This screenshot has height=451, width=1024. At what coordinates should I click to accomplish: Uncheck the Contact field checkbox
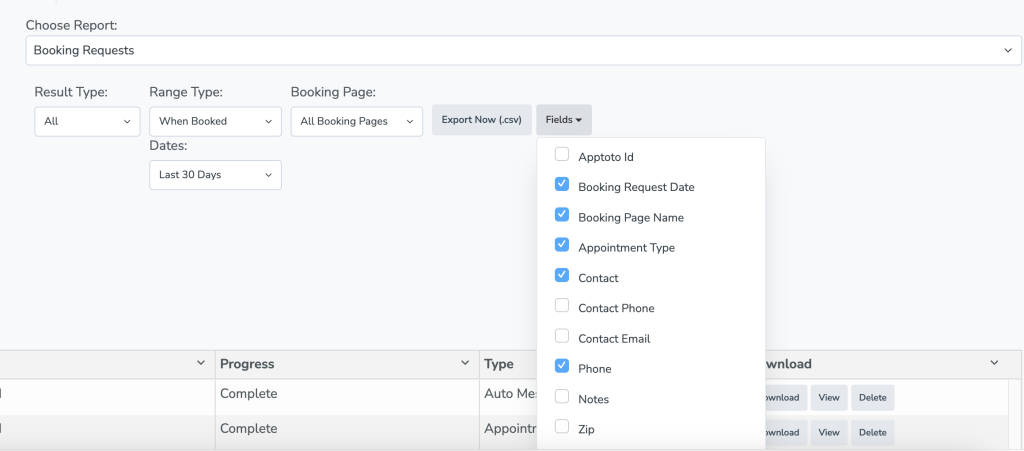coord(562,276)
